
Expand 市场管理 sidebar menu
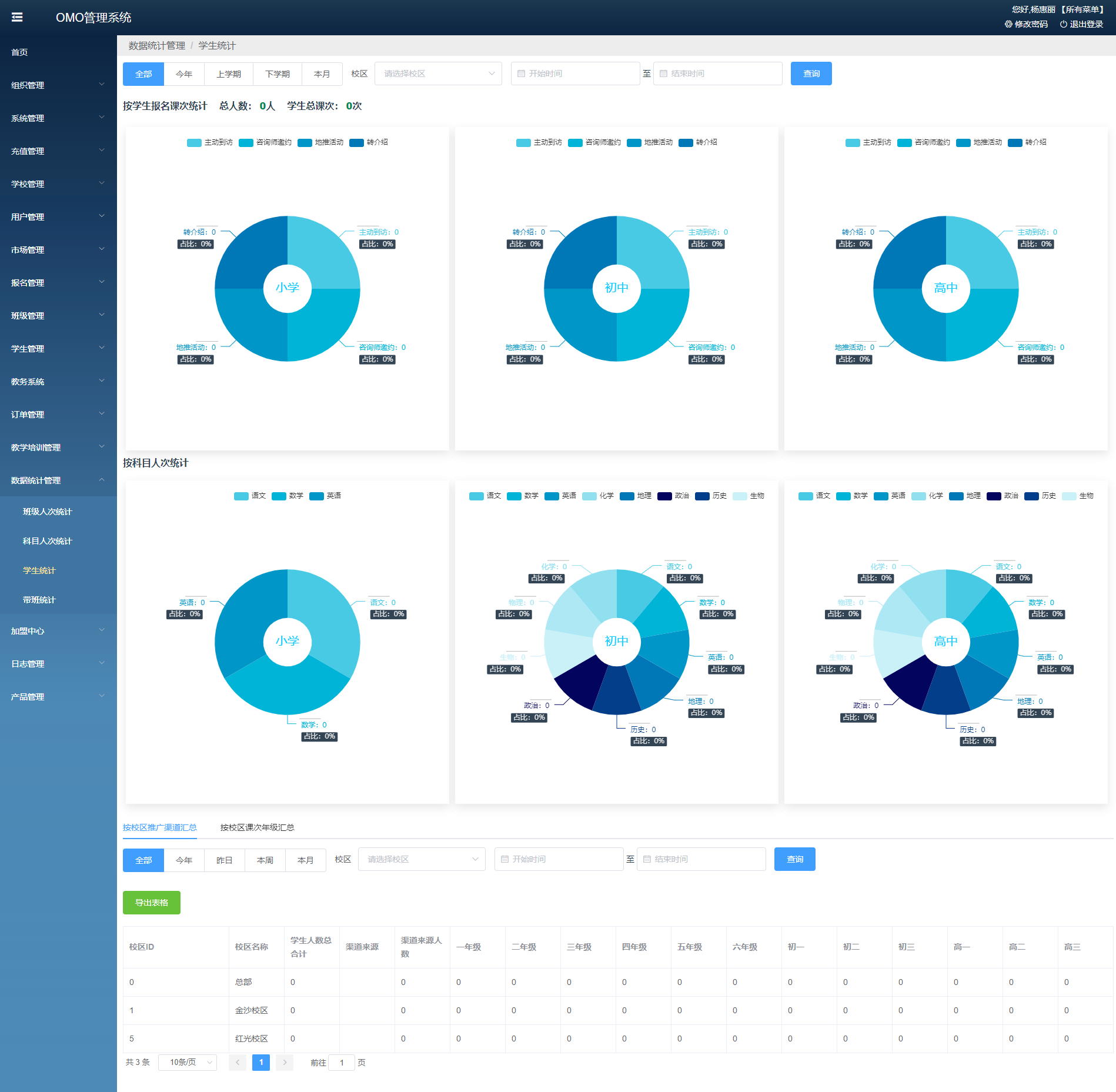click(x=58, y=250)
